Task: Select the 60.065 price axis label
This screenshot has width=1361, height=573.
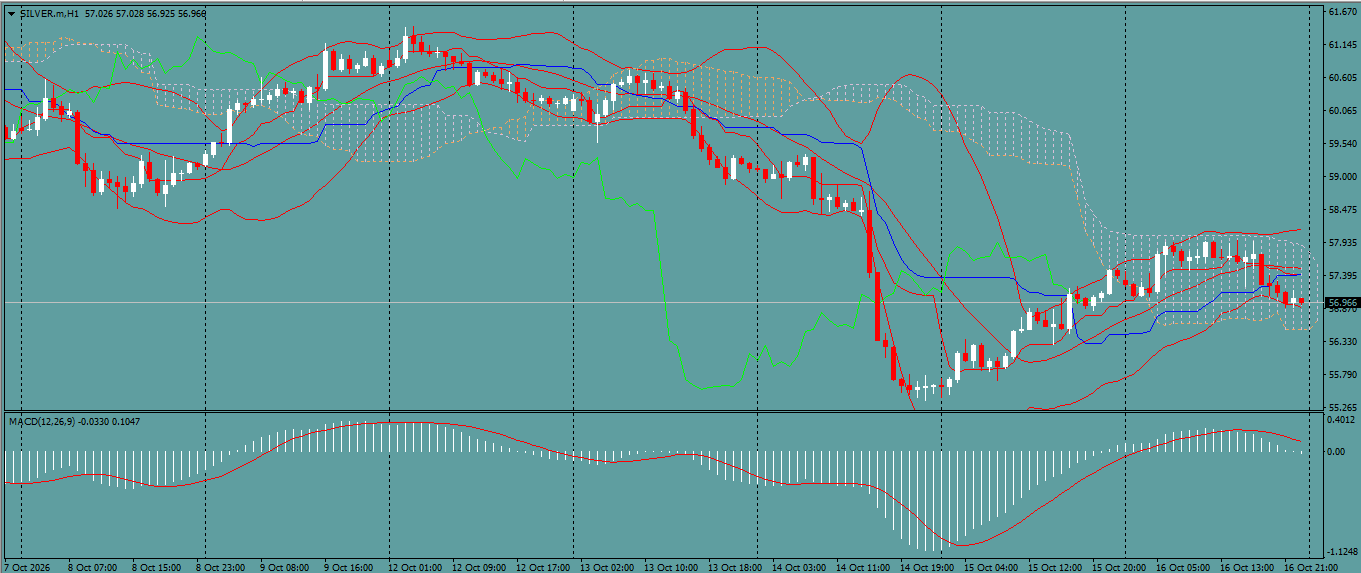Action: click(1342, 111)
